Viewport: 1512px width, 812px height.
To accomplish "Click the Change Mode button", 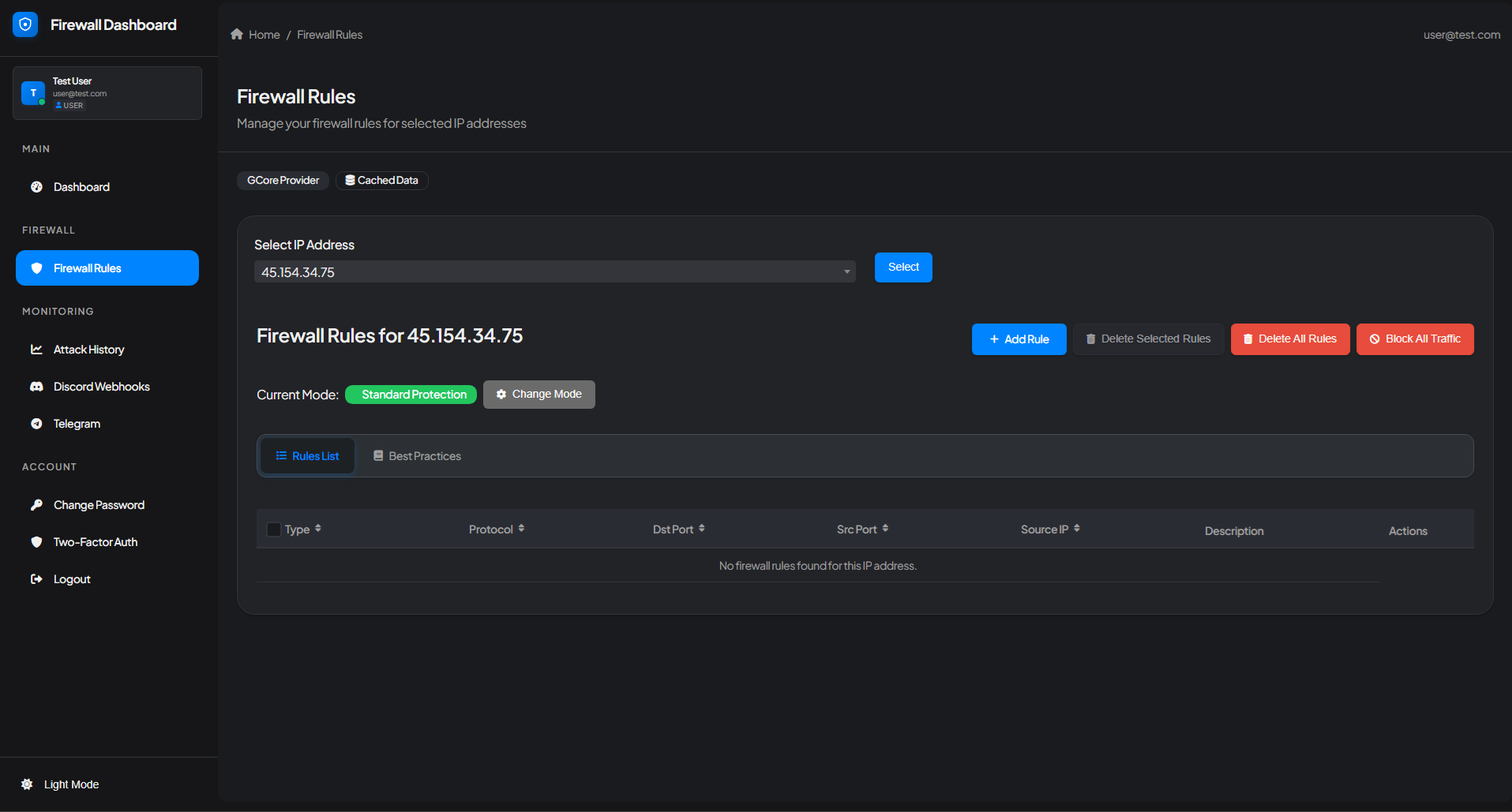I will (x=539, y=395).
